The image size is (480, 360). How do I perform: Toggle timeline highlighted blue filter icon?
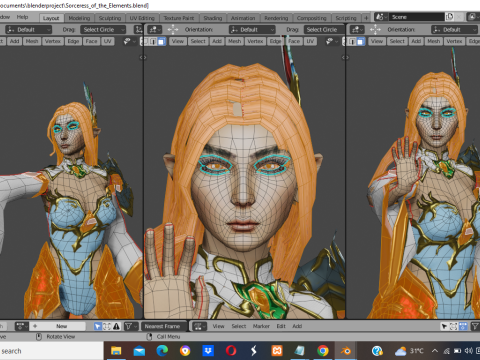tap(463, 326)
